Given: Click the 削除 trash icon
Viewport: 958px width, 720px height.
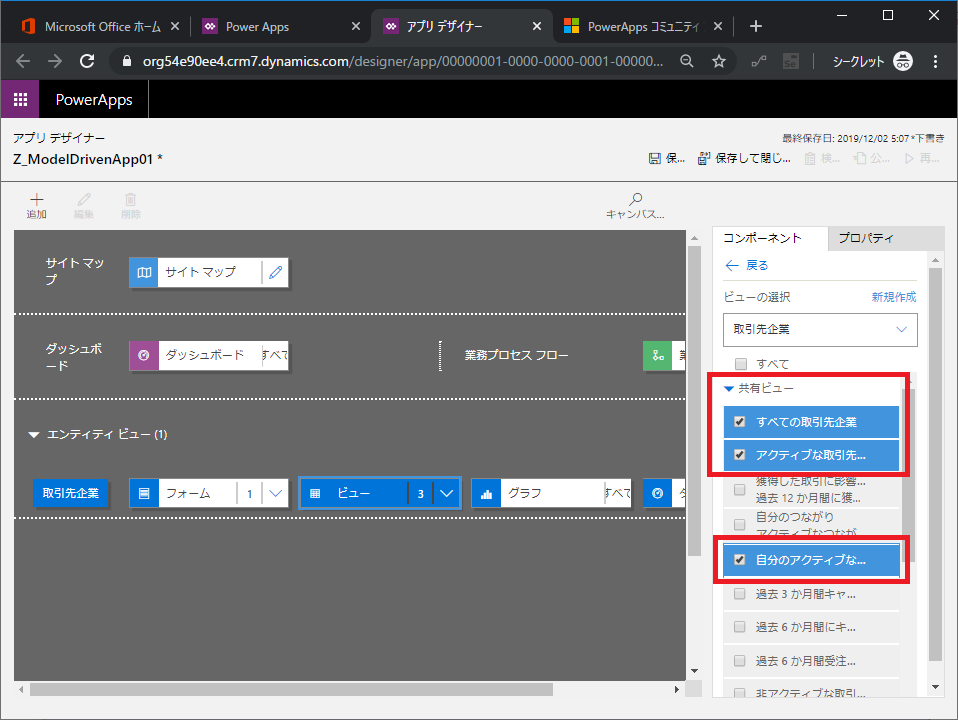Looking at the screenshot, I should [x=131, y=199].
